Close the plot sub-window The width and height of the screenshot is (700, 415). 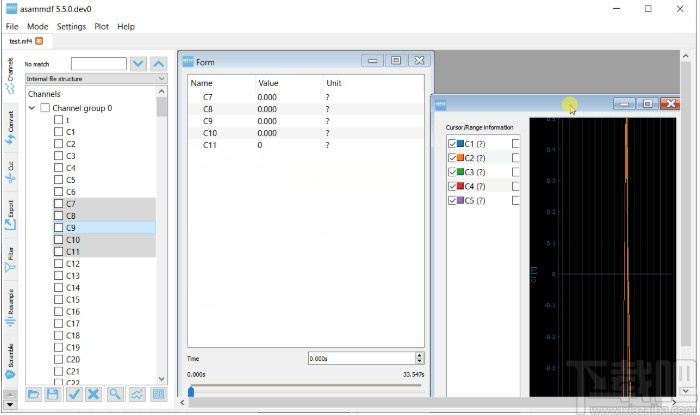[670, 104]
